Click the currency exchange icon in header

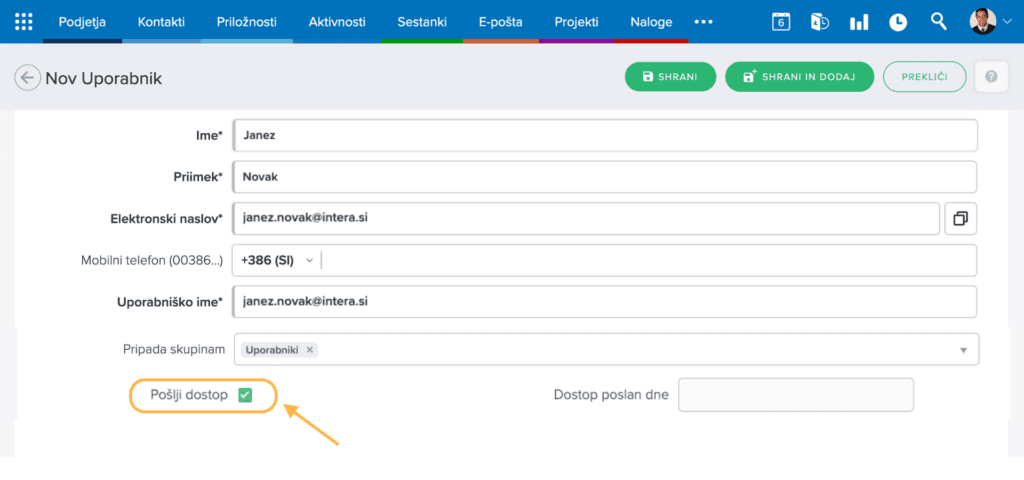(819, 21)
